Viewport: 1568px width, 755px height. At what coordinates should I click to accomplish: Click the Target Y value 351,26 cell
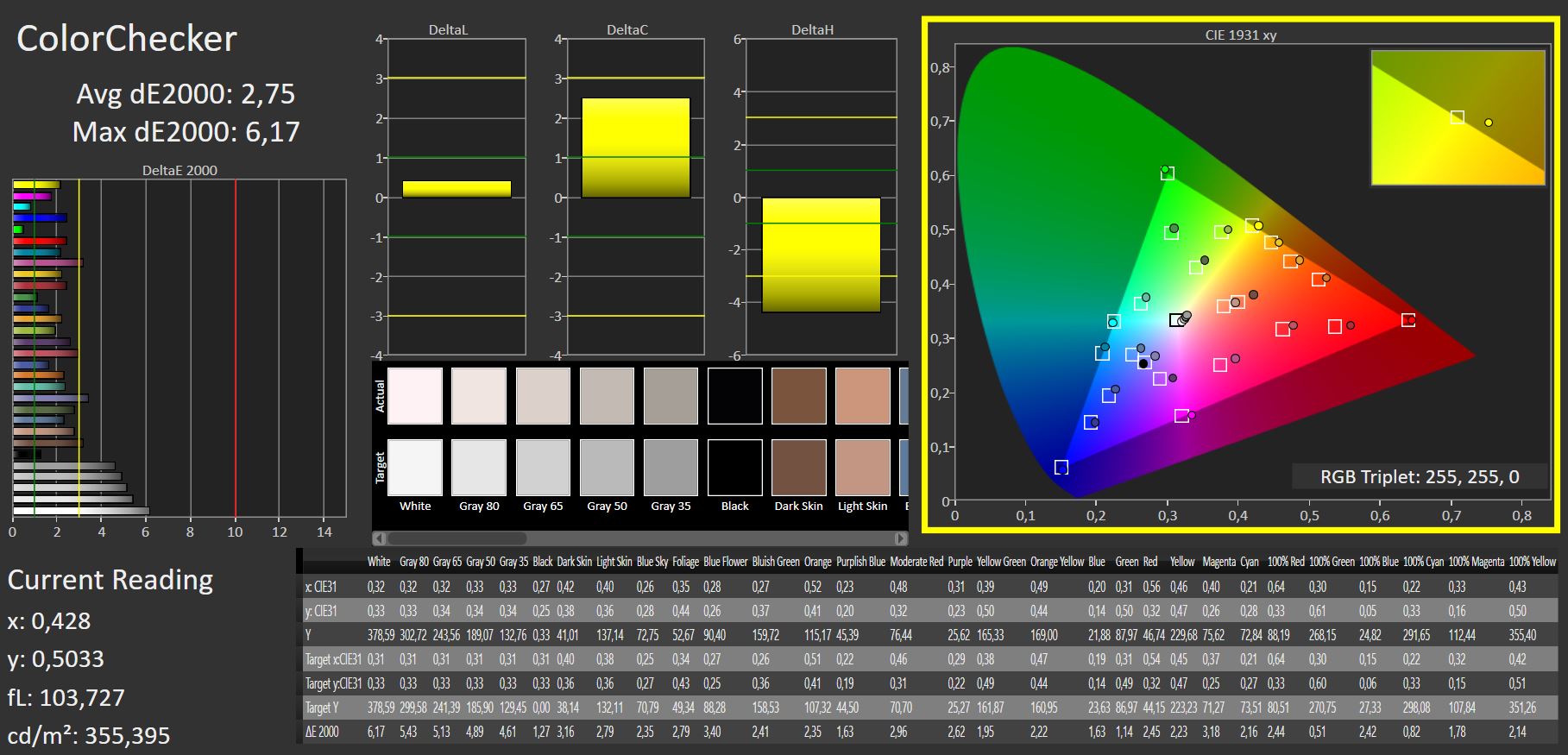(1523, 708)
